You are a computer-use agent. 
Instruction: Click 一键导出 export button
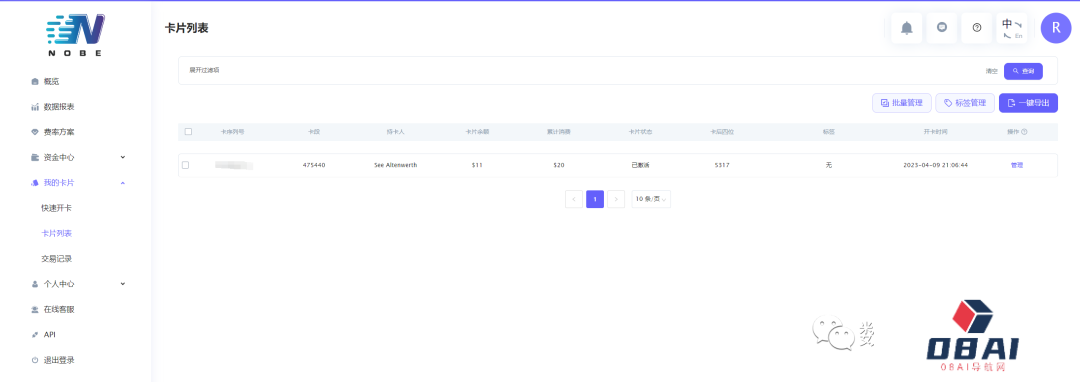coord(1028,103)
